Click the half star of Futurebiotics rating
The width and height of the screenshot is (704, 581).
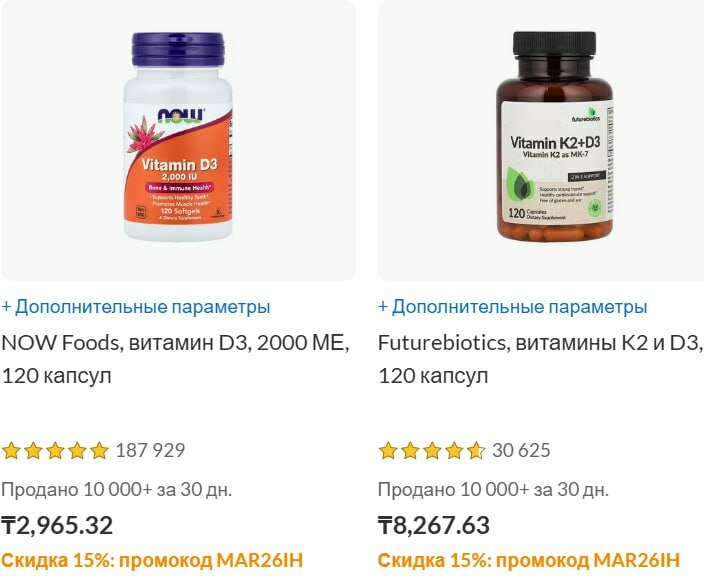pos(475,450)
